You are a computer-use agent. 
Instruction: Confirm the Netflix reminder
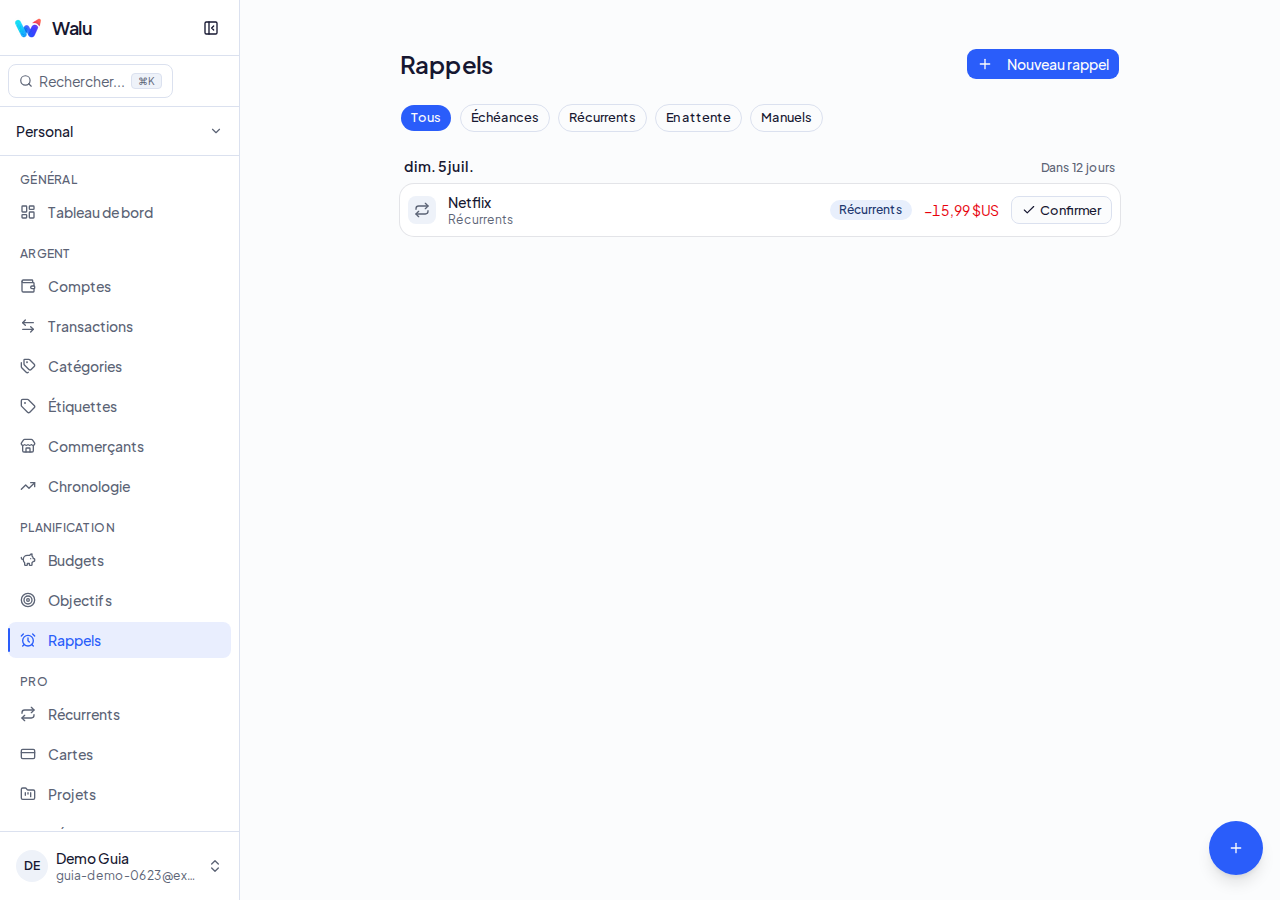click(1061, 210)
